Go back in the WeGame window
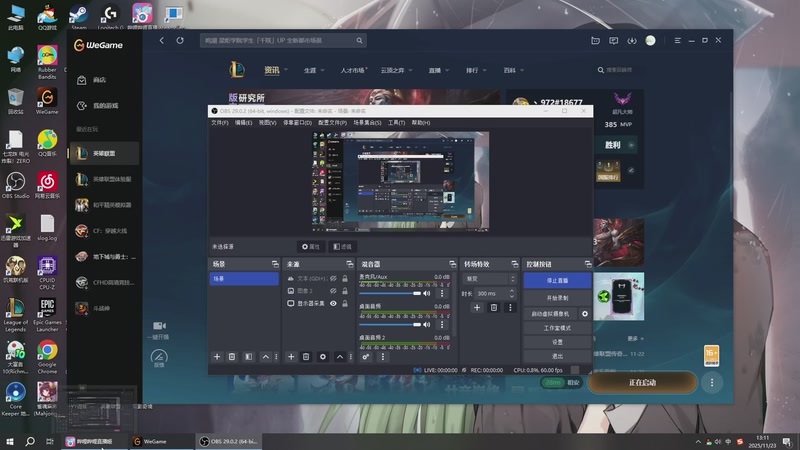This screenshot has width=800, height=450. (x=162, y=40)
